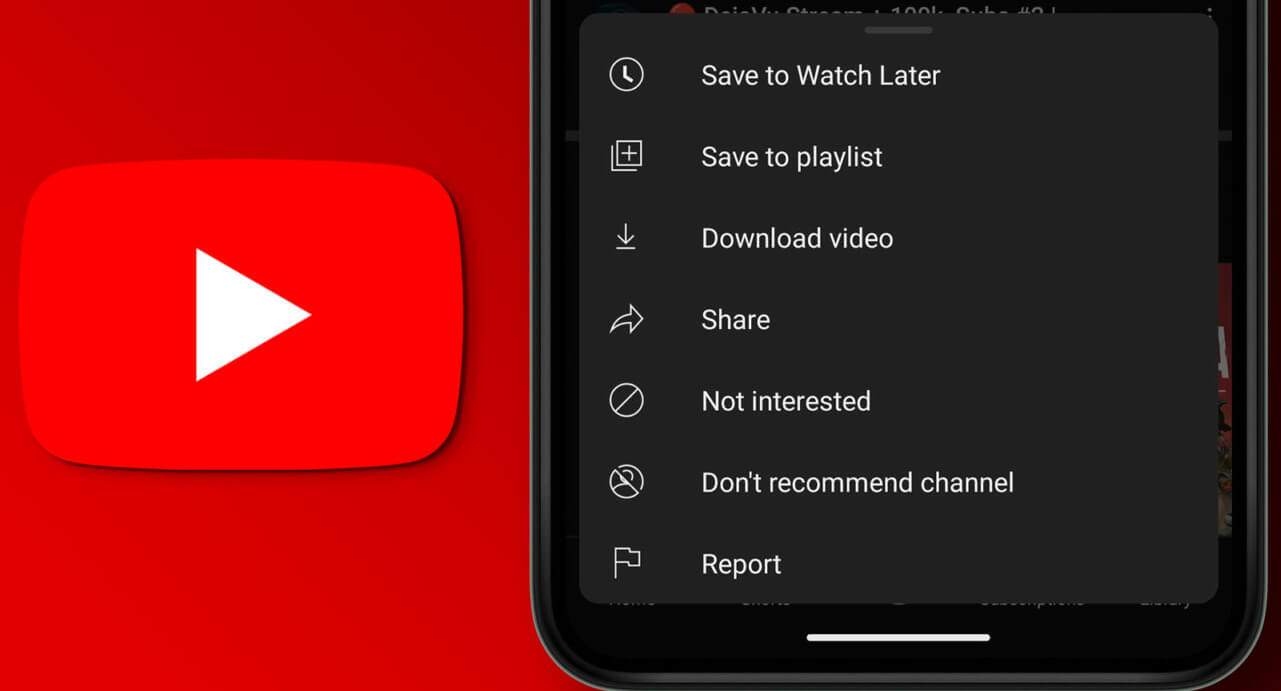Tap the bottom sheet drag handle

pos(898,30)
